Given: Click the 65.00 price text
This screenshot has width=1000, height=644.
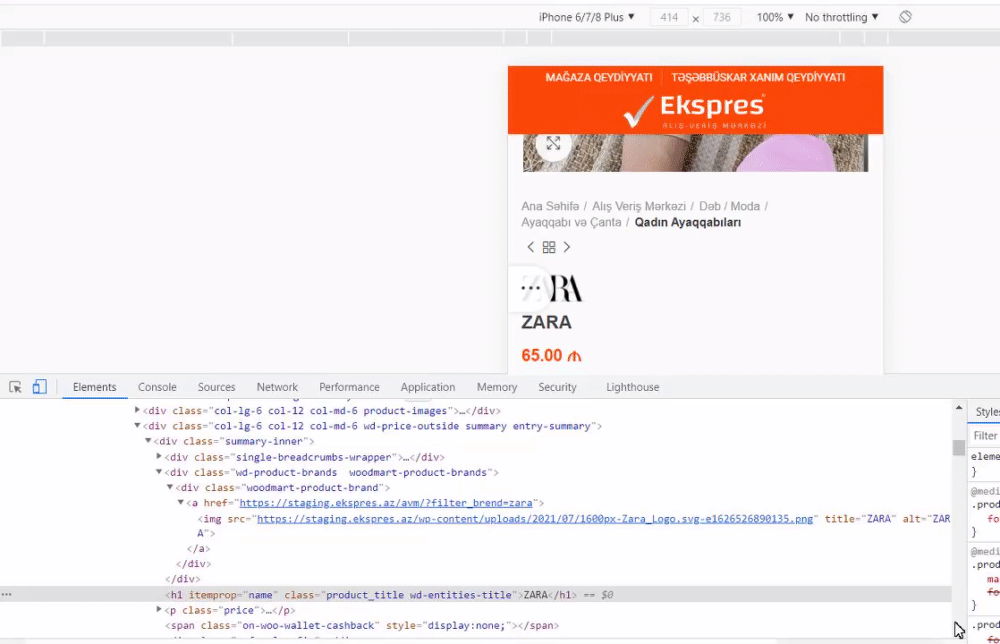Looking at the screenshot, I should click(551, 355).
